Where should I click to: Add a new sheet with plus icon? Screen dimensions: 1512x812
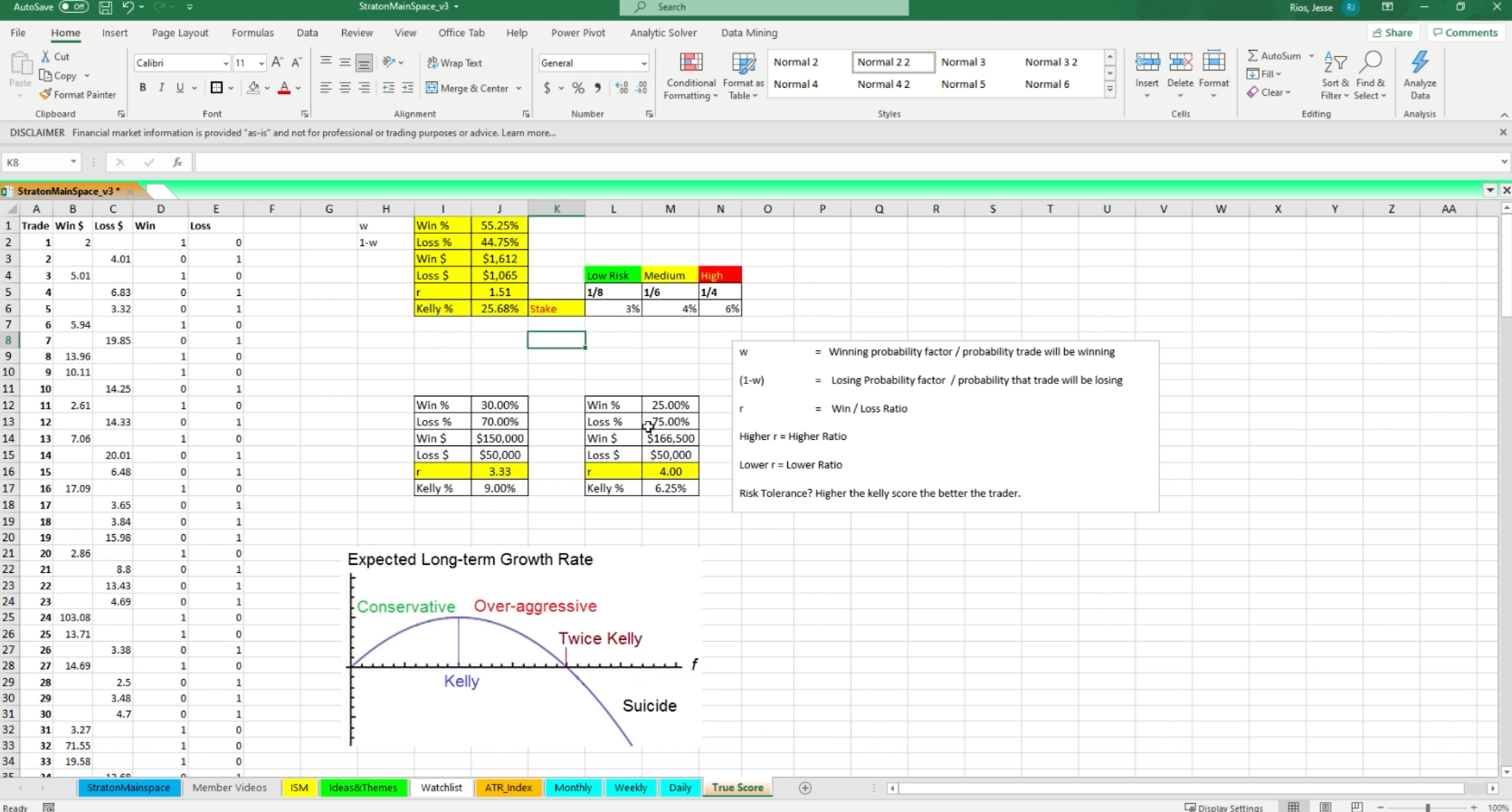coord(804,788)
